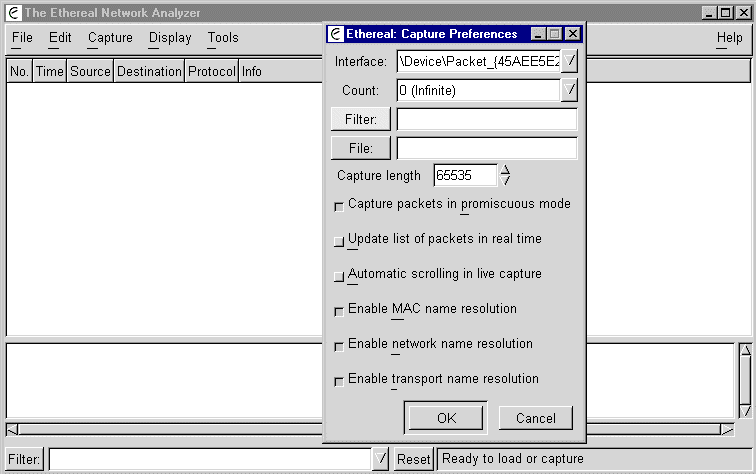Open the File menu
Image resolution: width=756 pixels, height=474 pixels.
coord(22,38)
